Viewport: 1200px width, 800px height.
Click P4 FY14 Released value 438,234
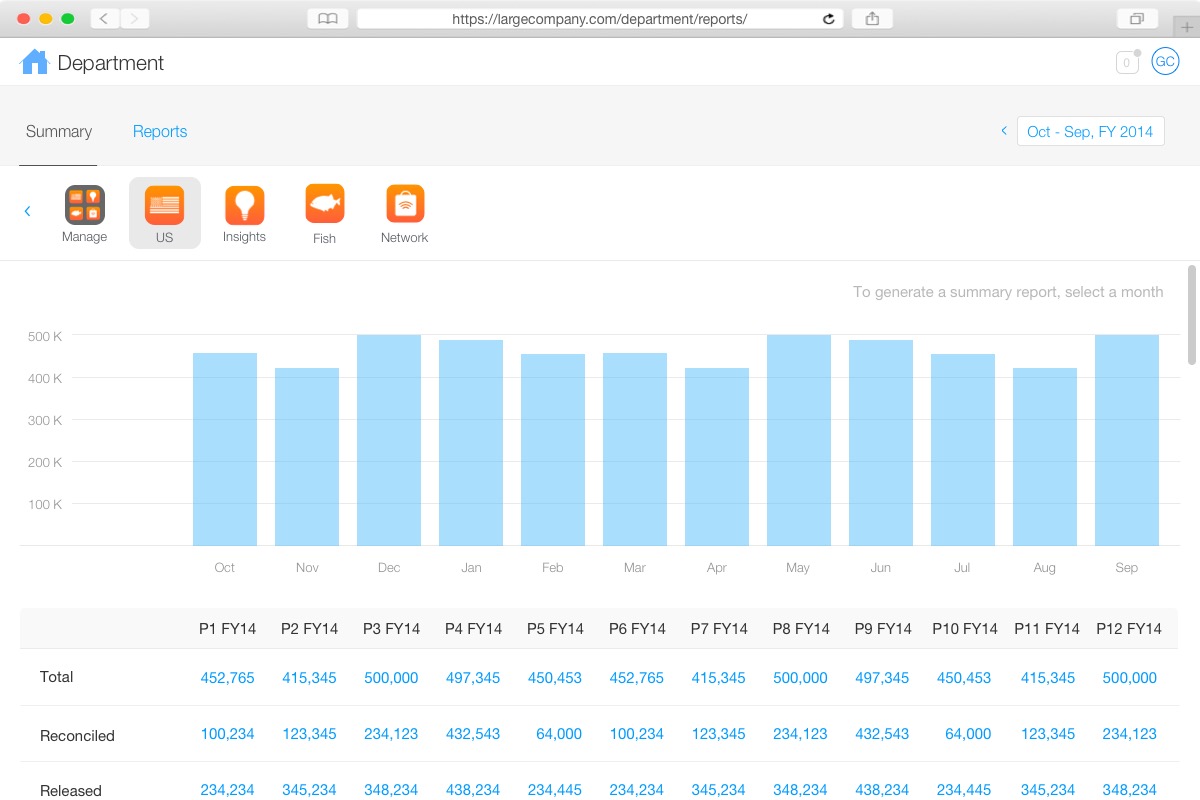click(473, 790)
